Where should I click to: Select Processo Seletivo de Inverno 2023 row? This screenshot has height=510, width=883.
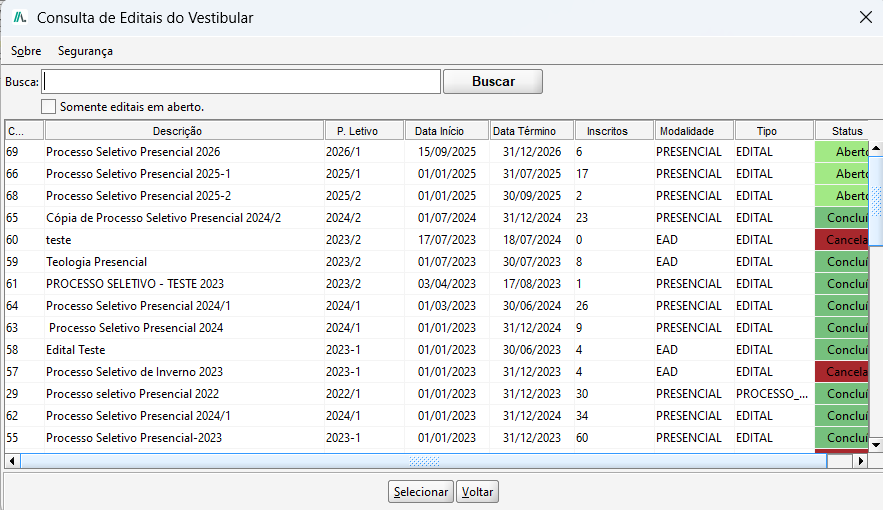point(436,372)
